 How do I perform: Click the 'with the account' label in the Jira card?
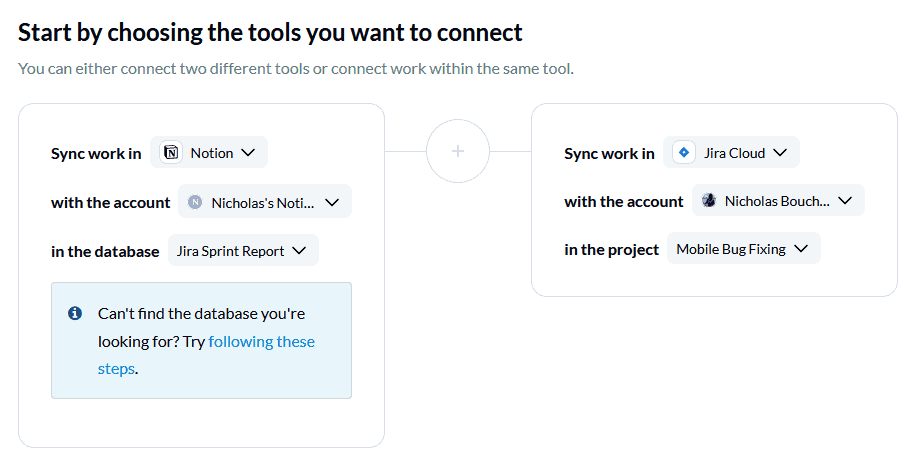point(624,202)
